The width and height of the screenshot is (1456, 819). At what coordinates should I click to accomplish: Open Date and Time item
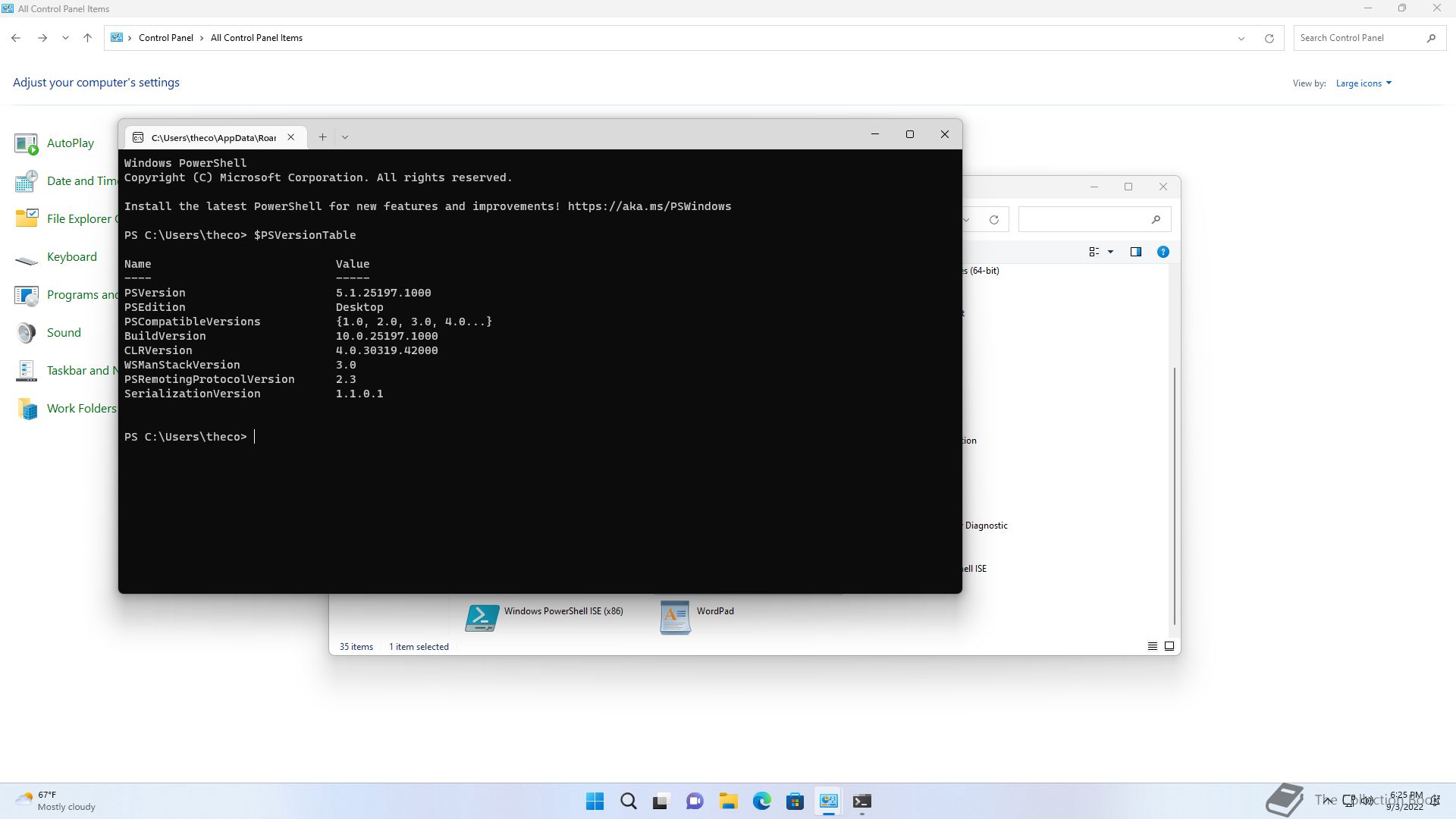pos(82,181)
